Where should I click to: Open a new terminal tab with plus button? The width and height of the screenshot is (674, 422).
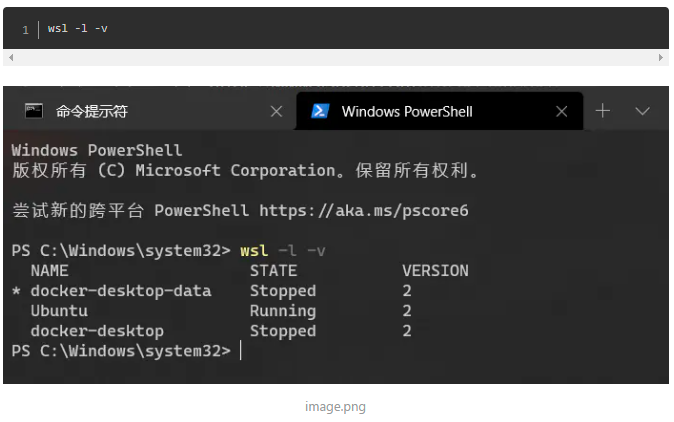603,111
